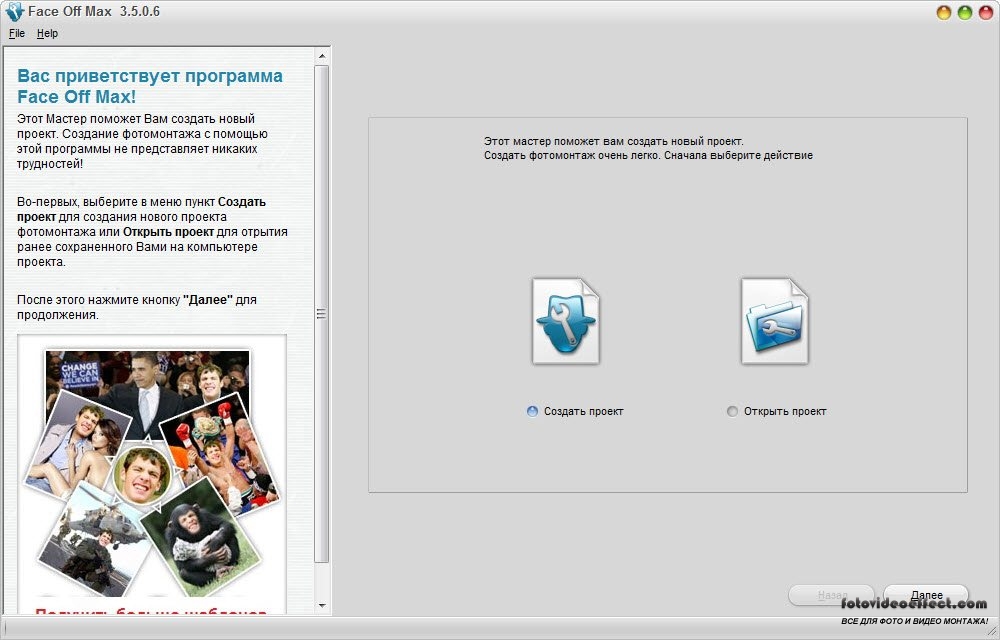
Task: Click the heading "Вас приветствует программа Face Off Max!"
Action: click(150, 86)
